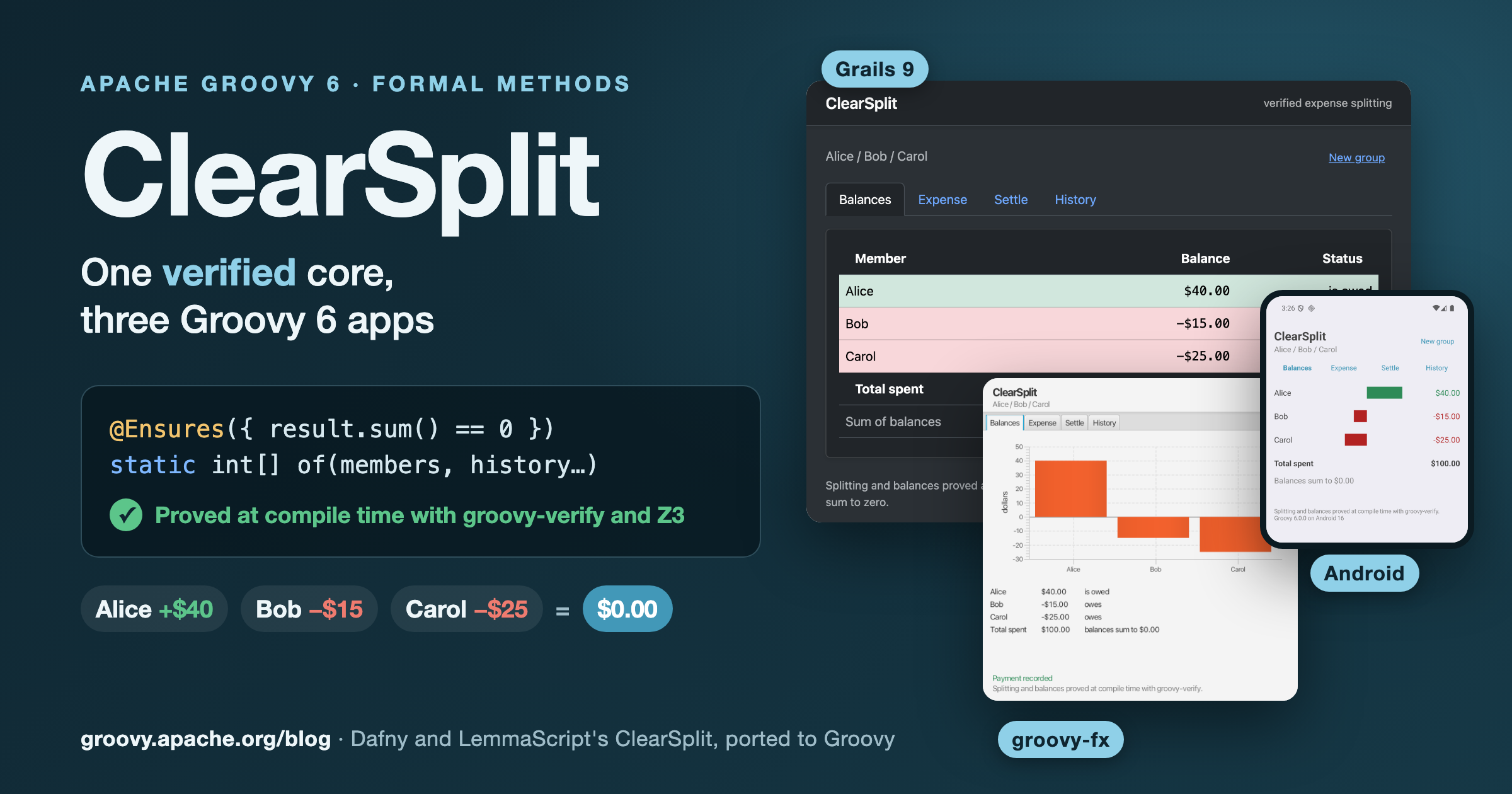Tap the Settle tab in the Android app
This screenshot has height=794, width=1512.
[1390, 368]
